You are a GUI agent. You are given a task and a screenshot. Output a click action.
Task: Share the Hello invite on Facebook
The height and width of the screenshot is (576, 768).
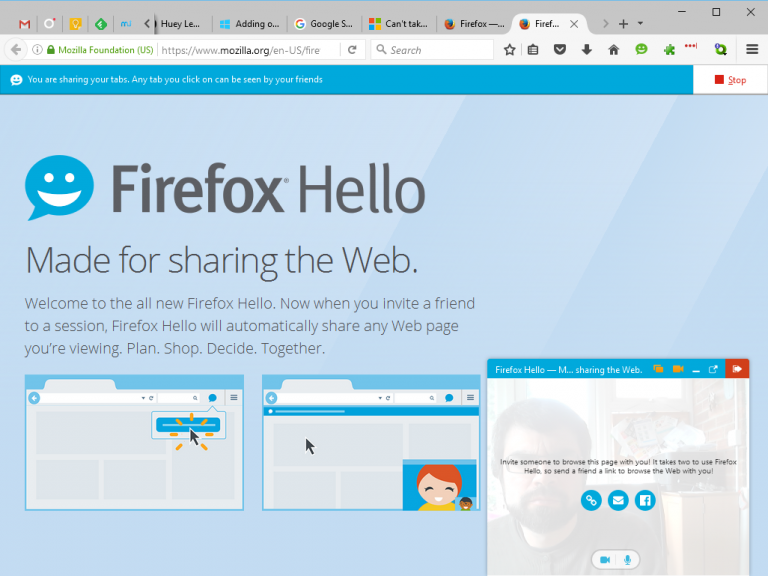tap(645, 500)
